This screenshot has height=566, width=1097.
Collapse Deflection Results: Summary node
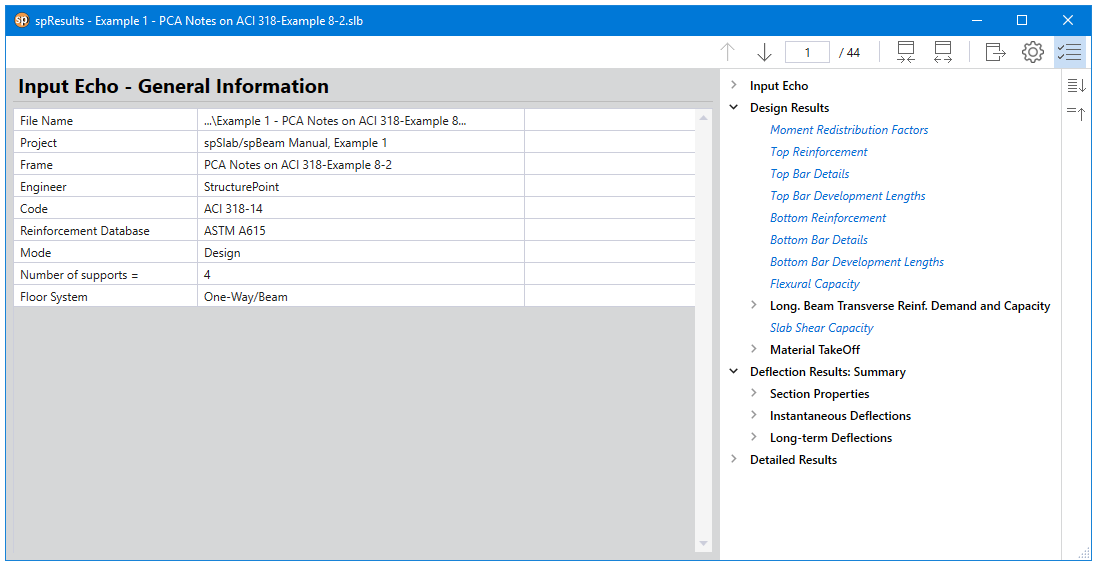734,372
